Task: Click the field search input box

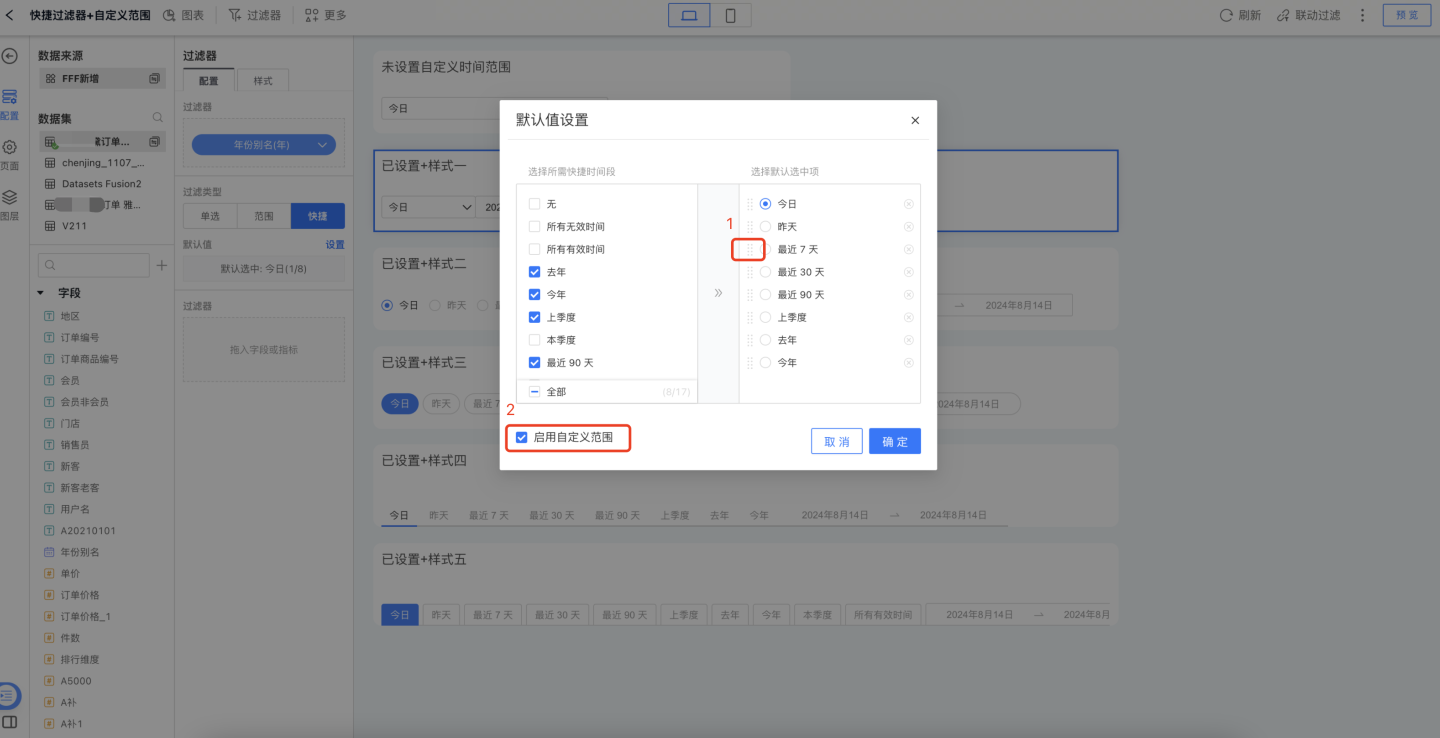Action: click(x=93, y=265)
